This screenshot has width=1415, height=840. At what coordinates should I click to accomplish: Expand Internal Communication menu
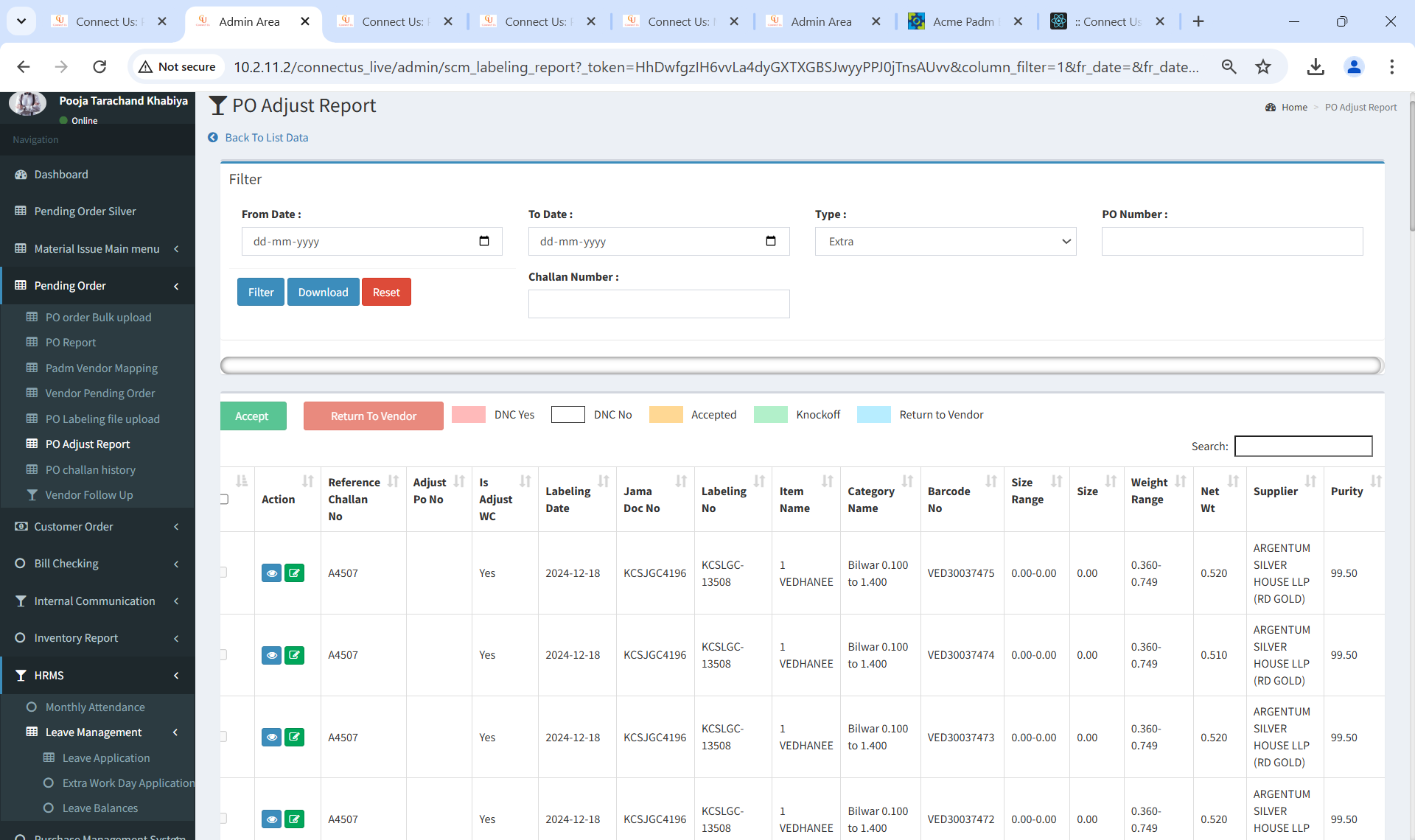pos(97,601)
